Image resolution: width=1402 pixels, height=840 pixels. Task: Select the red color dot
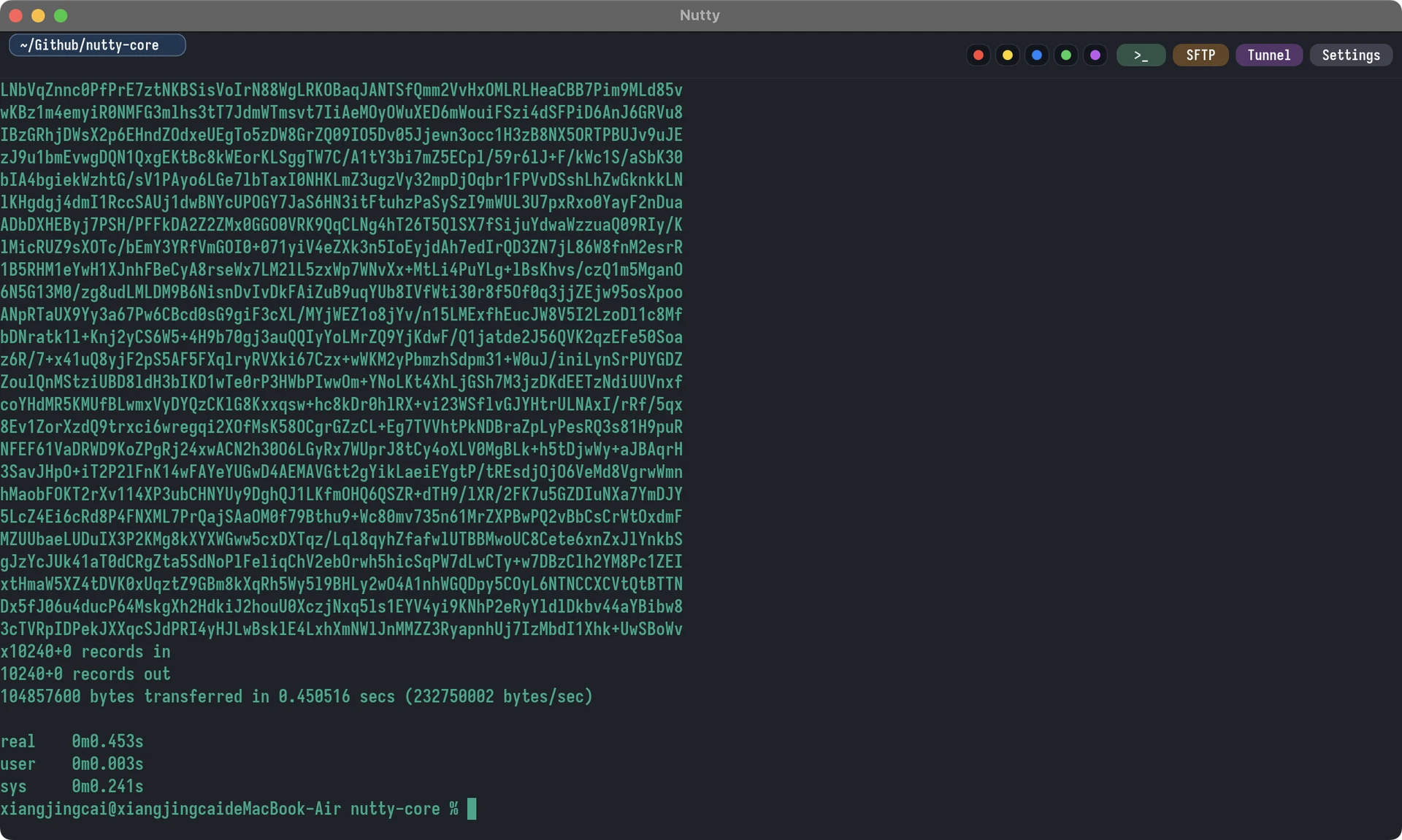978,55
